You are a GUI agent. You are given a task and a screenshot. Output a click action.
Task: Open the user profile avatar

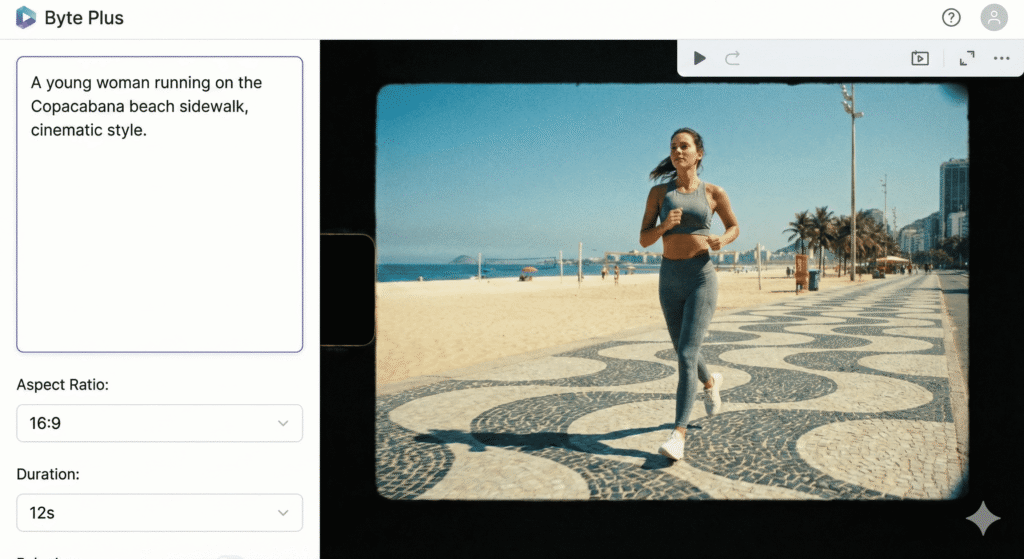[993, 18]
